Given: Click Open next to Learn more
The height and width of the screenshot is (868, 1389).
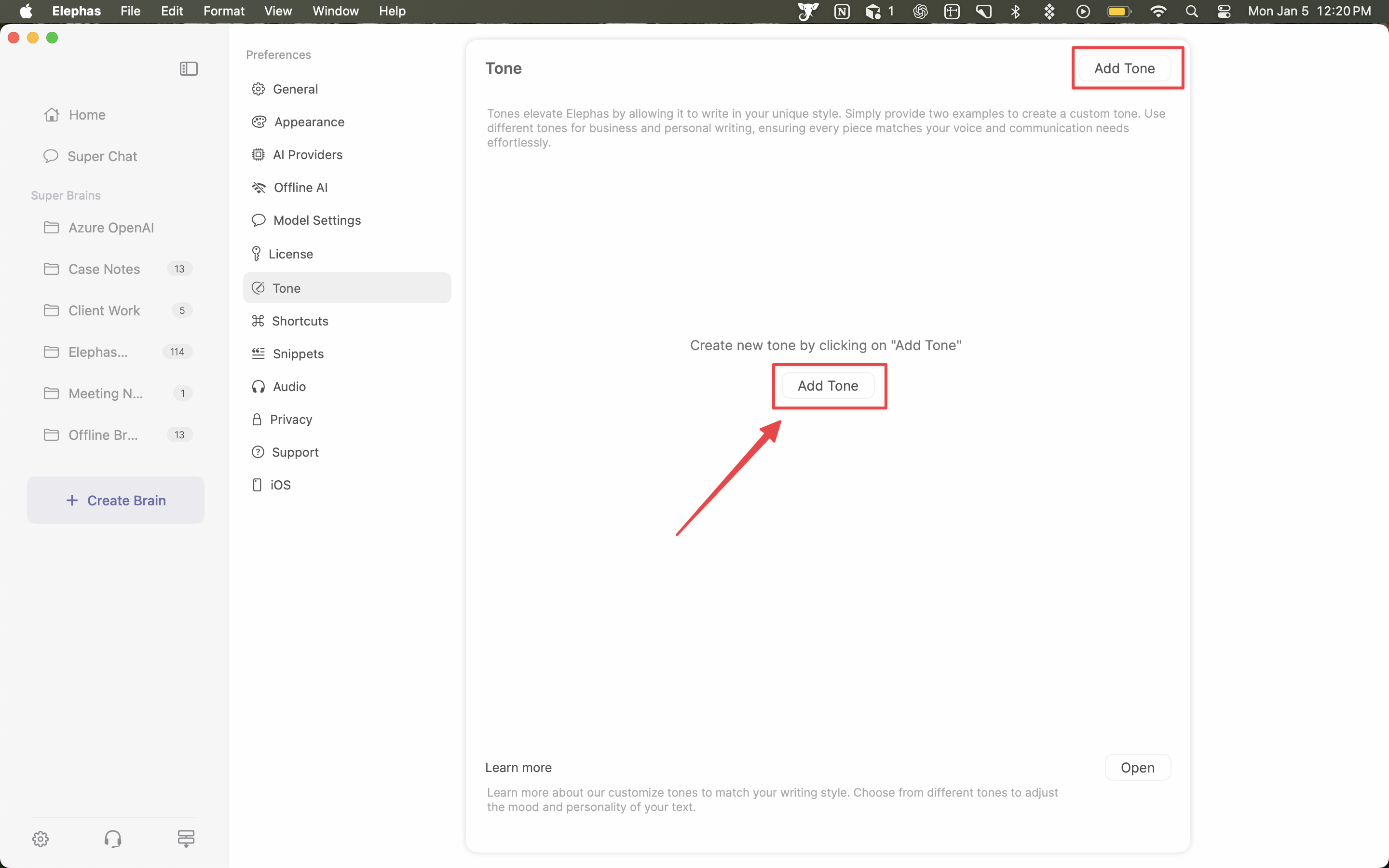Looking at the screenshot, I should pos(1137,768).
